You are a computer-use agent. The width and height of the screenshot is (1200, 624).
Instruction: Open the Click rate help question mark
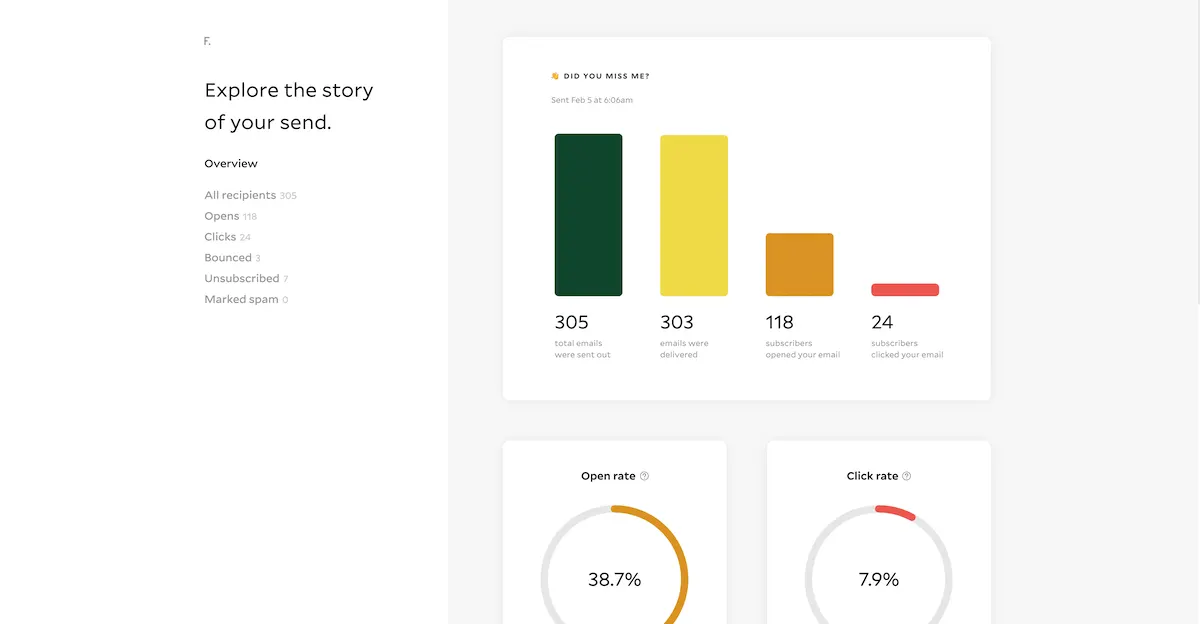(906, 476)
